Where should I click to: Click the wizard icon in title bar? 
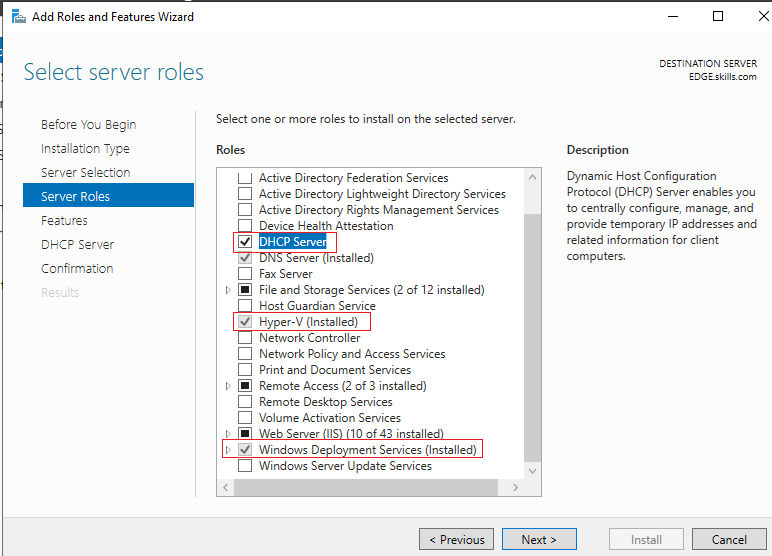click(x=18, y=17)
